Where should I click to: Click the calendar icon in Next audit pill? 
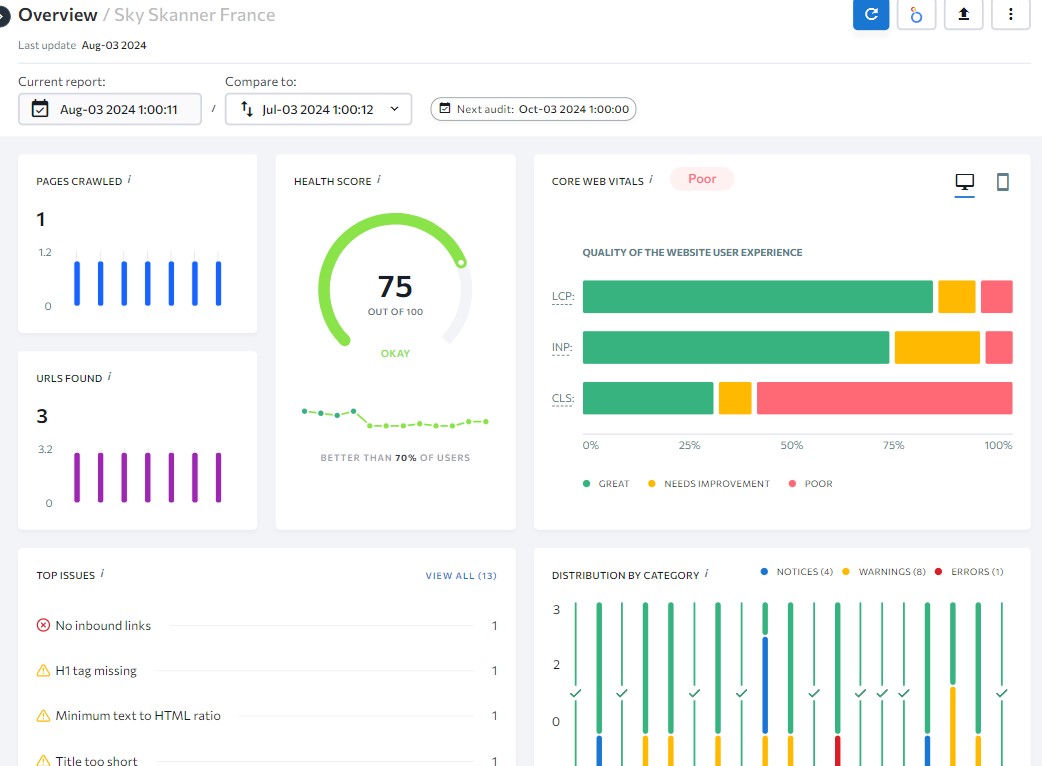pos(445,108)
